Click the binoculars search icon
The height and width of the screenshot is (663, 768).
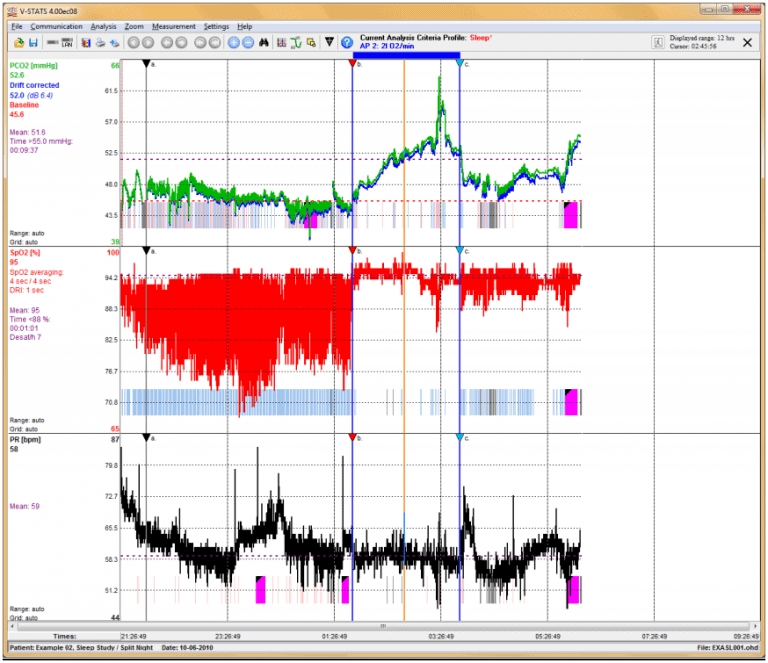pyautogui.click(x=264, y=43)
